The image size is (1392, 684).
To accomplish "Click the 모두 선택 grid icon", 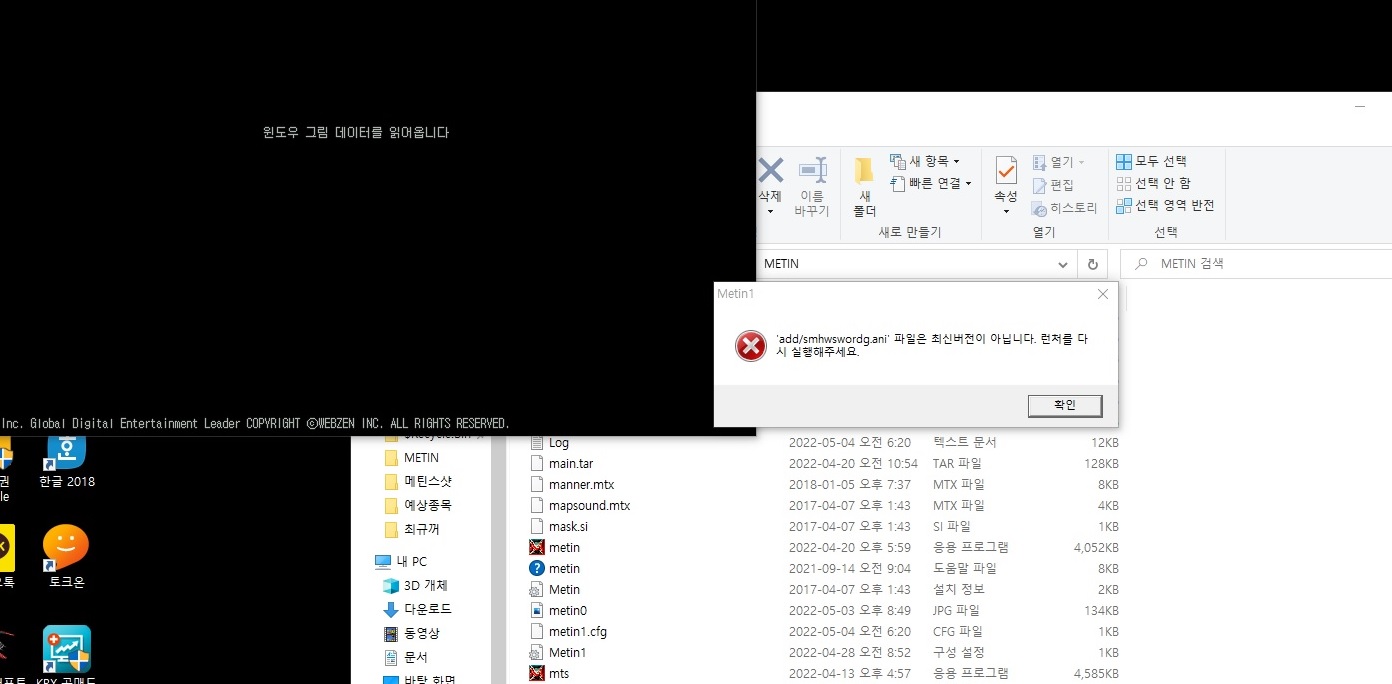I will pos(1123,161).
